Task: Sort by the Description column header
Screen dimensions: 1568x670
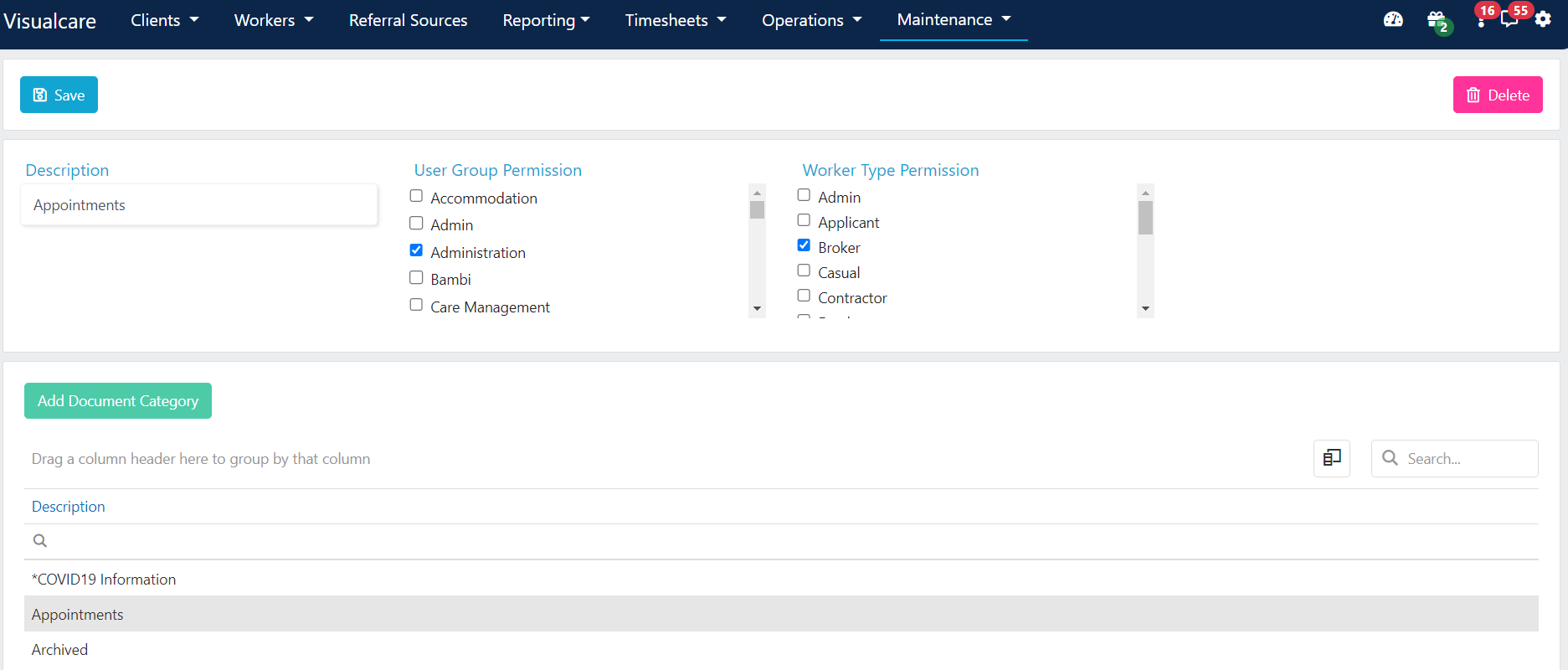Action: [x=69, y=507]
